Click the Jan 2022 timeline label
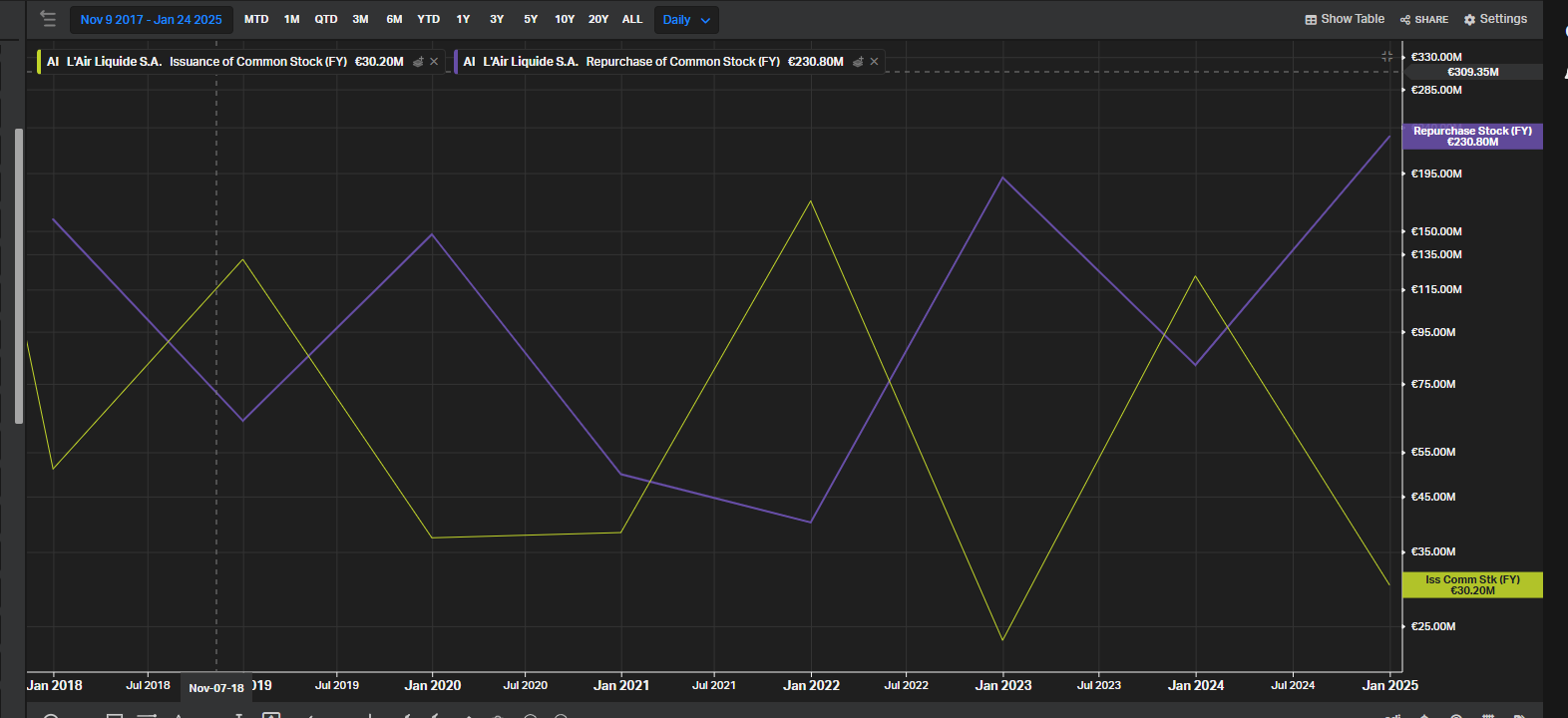Image resolution: width=1568 pixels, height=718 pixels. (811, 685)
